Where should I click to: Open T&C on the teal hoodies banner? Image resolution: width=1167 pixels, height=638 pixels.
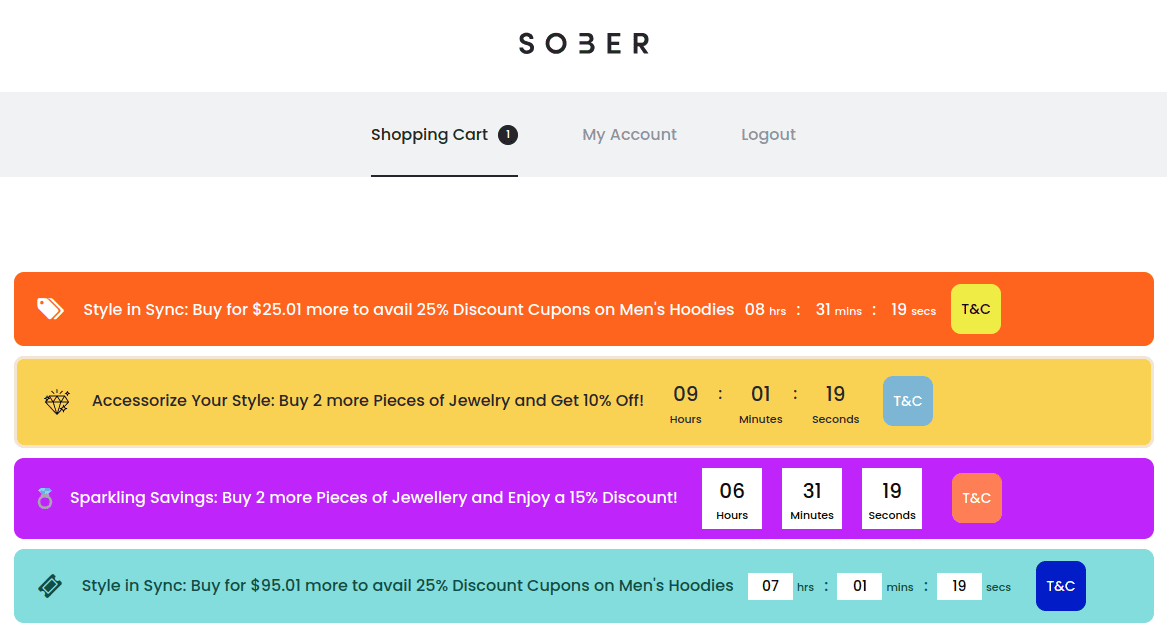[1060, 586]
